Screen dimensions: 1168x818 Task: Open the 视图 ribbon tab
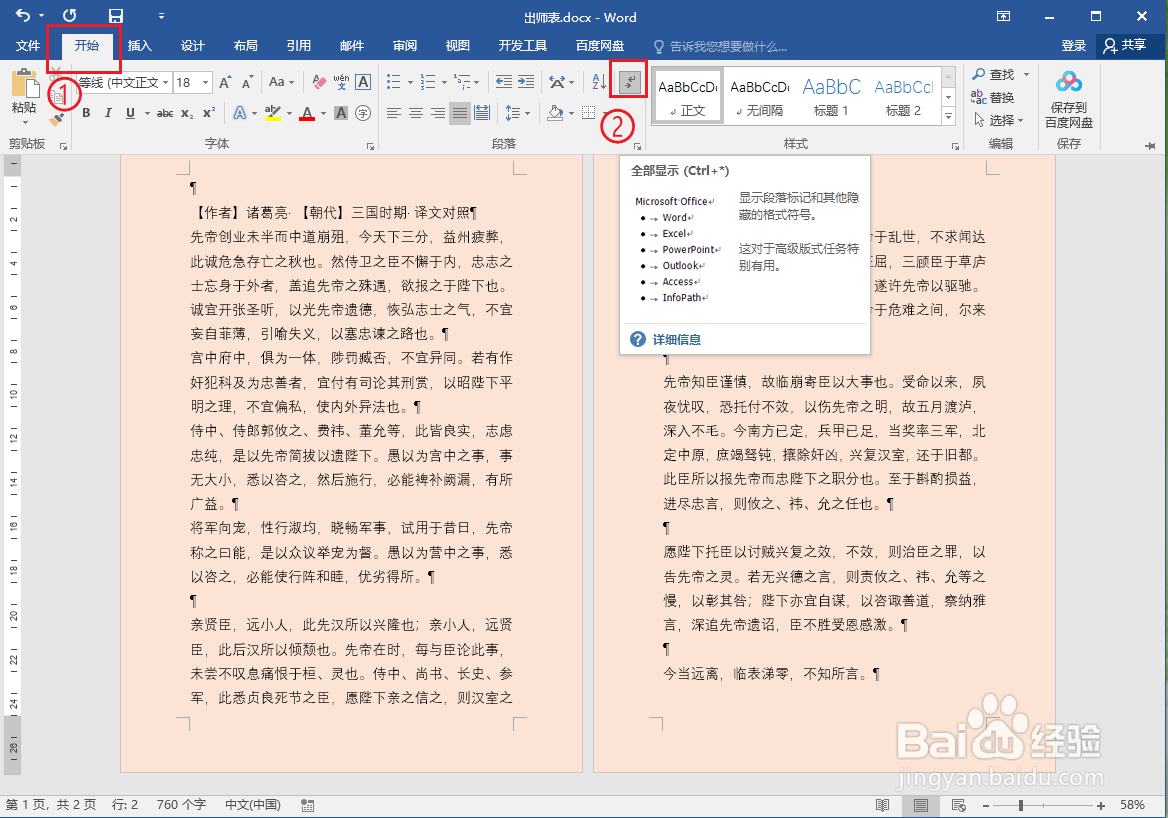tap(457, 45)
